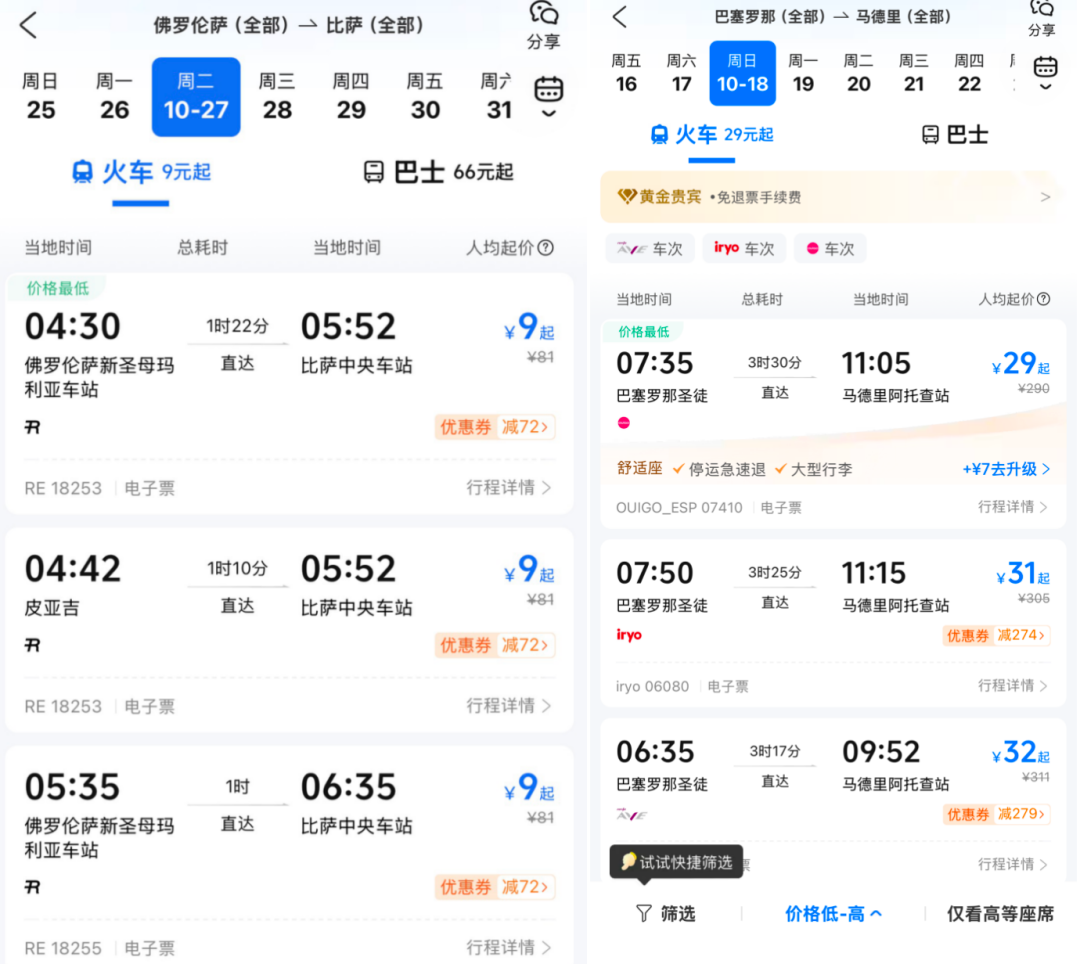This screenshot has height=964, width=1080.
Task: Tap the Trenitalia logo on the 05:35 train
Action: [32, 887]
